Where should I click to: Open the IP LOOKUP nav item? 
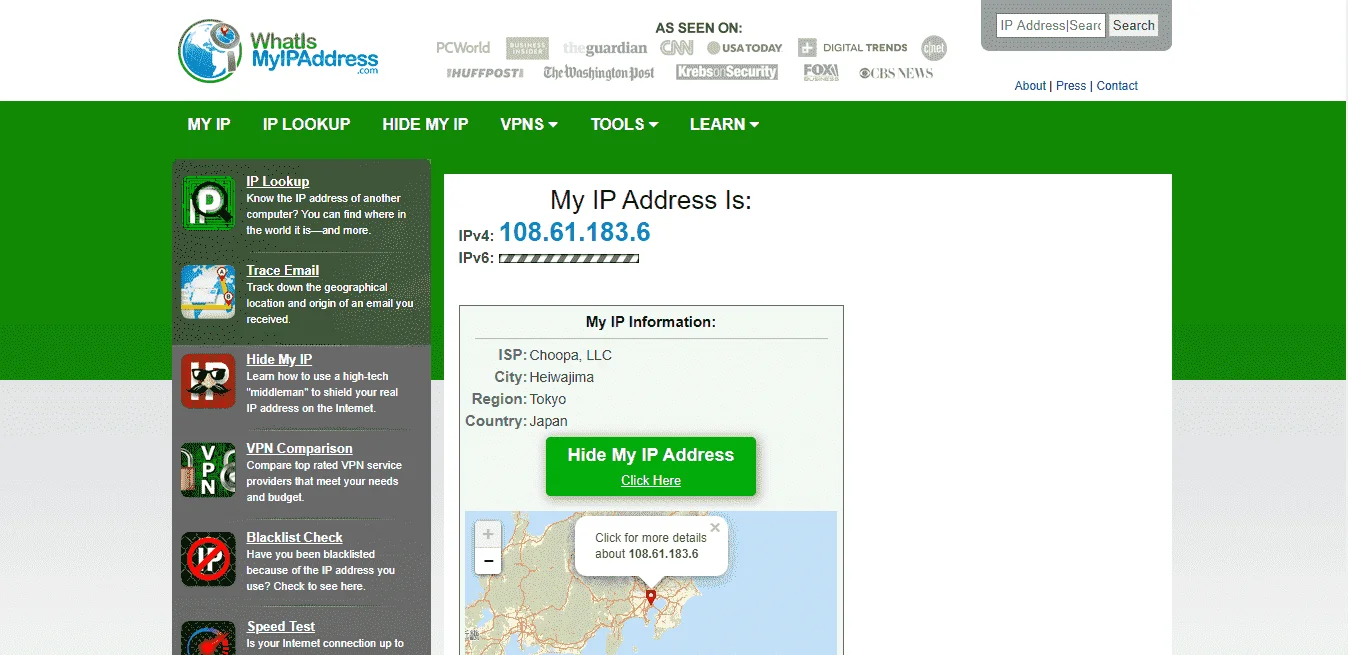click(306, 124)
